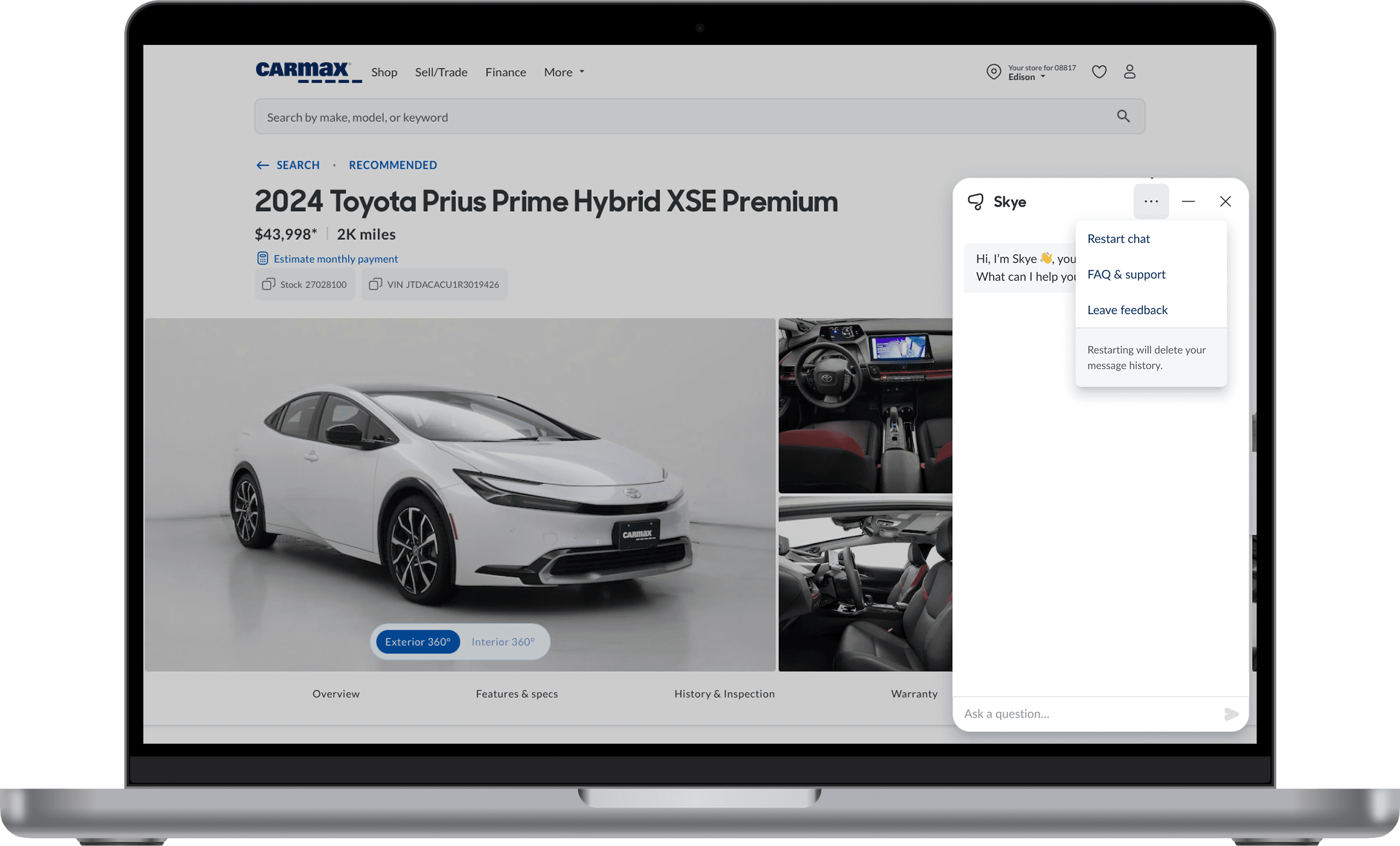Click the $43,998* price text
Image resolution: width=1400 pixels, height=846 pixels.
pos(286,234)
